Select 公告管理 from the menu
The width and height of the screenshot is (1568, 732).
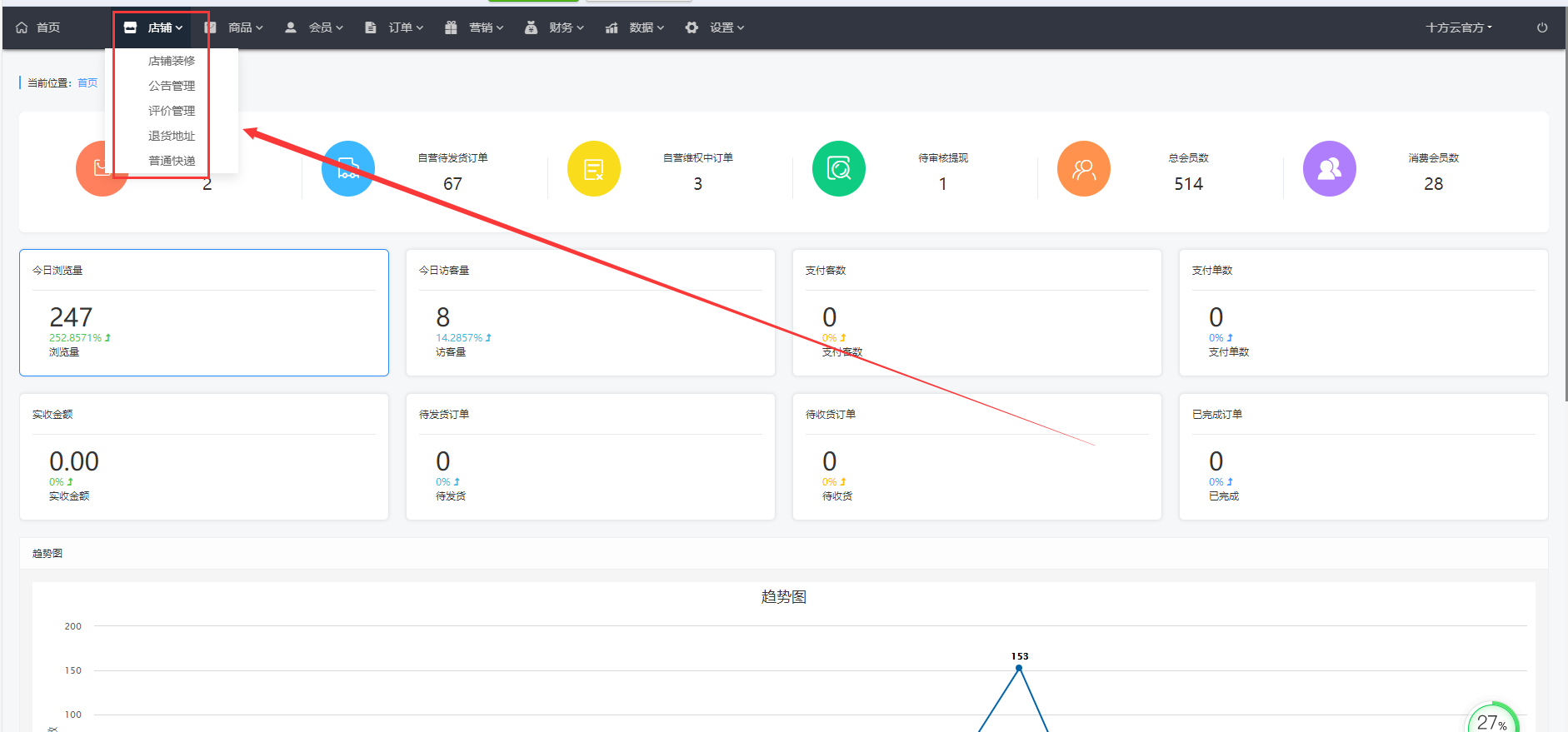pos(172,86)
